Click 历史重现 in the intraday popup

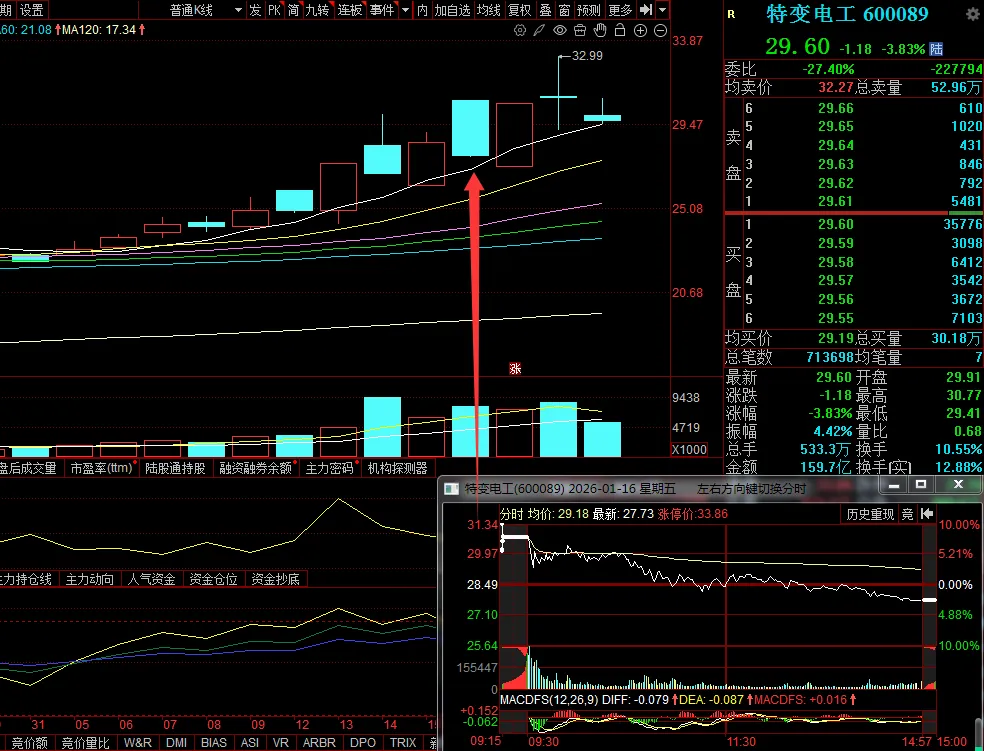pyautogui.click(x=870, y=514)
